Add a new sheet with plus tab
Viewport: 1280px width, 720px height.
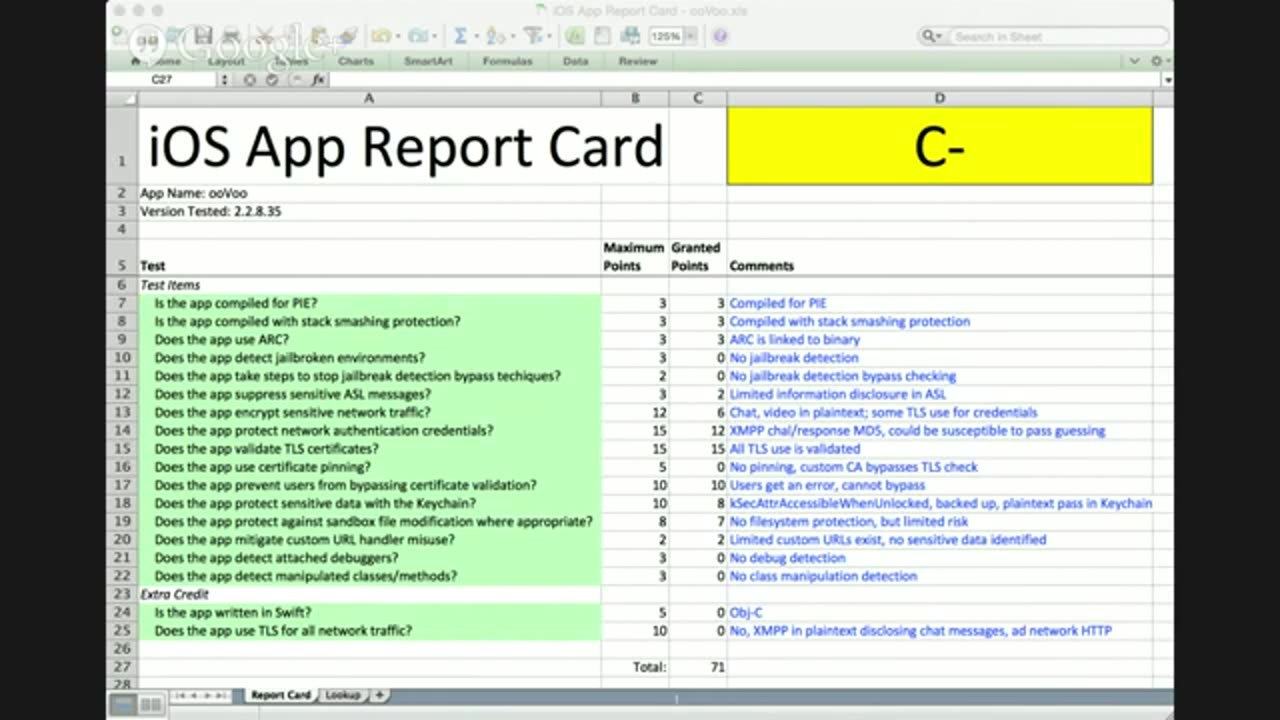click(379, 695)
